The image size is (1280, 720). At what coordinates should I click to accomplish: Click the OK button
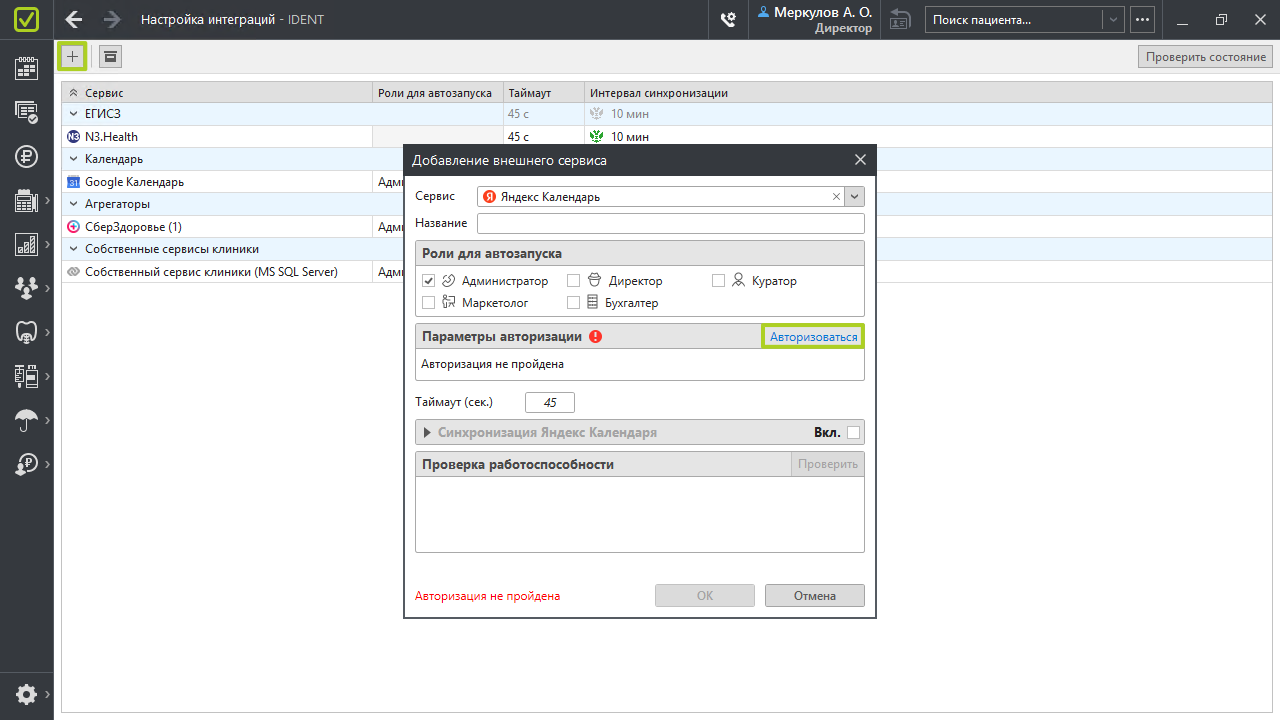click(x=705, y=596)
